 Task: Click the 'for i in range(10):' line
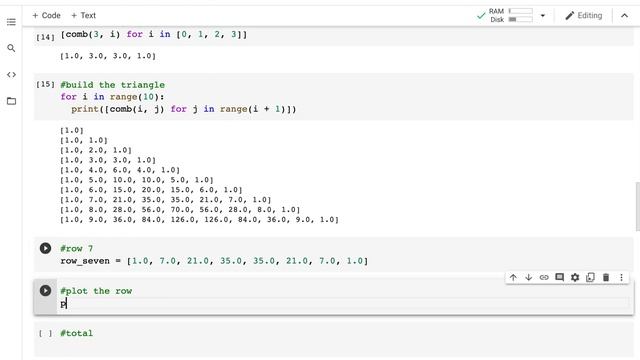point(112,97)
